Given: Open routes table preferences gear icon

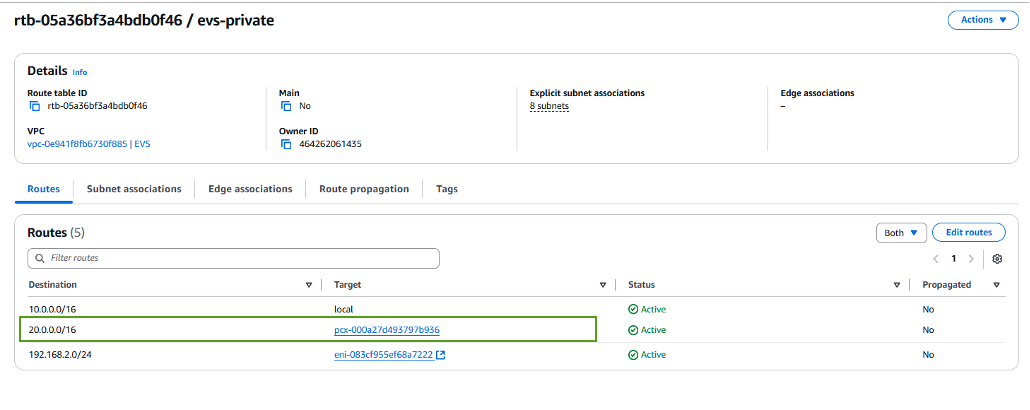Looking at the screenshot, I should coord(997,258).
